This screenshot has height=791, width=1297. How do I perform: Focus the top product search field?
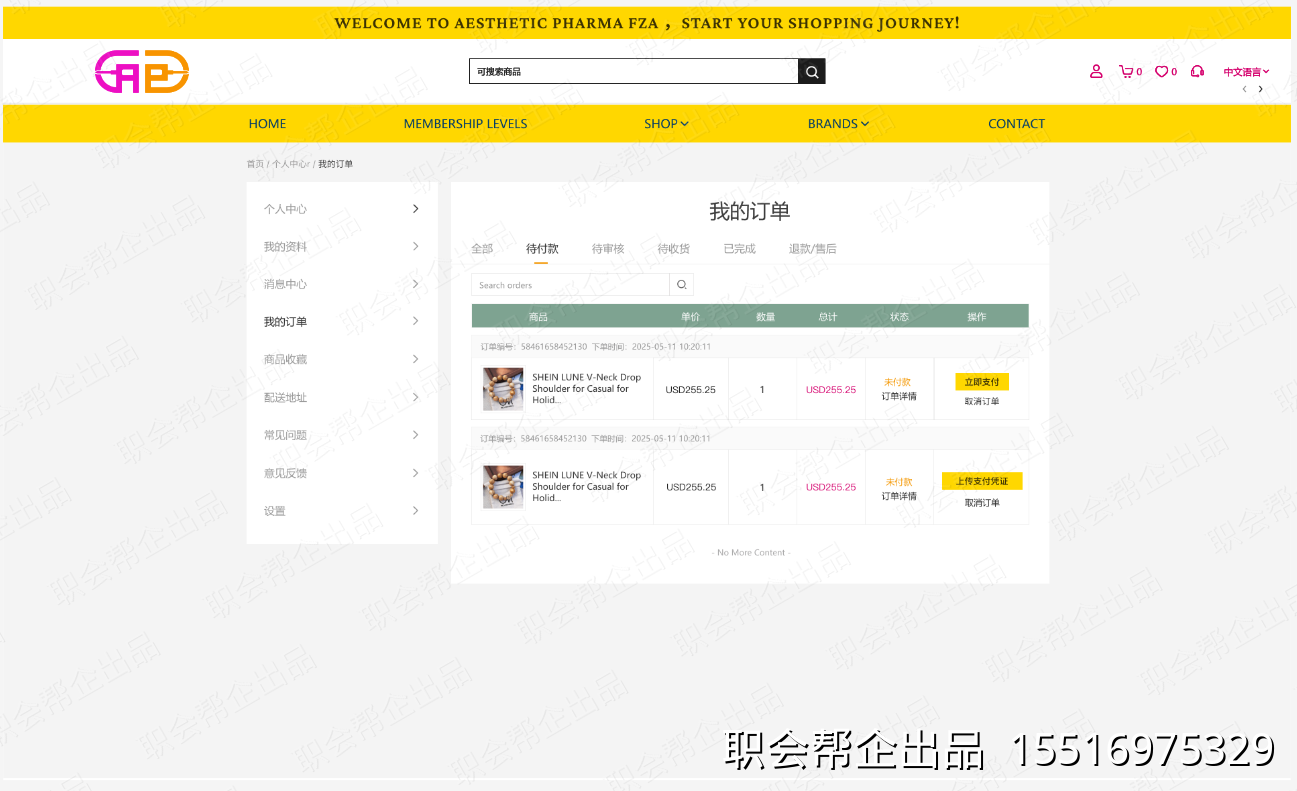pos(634,71)
